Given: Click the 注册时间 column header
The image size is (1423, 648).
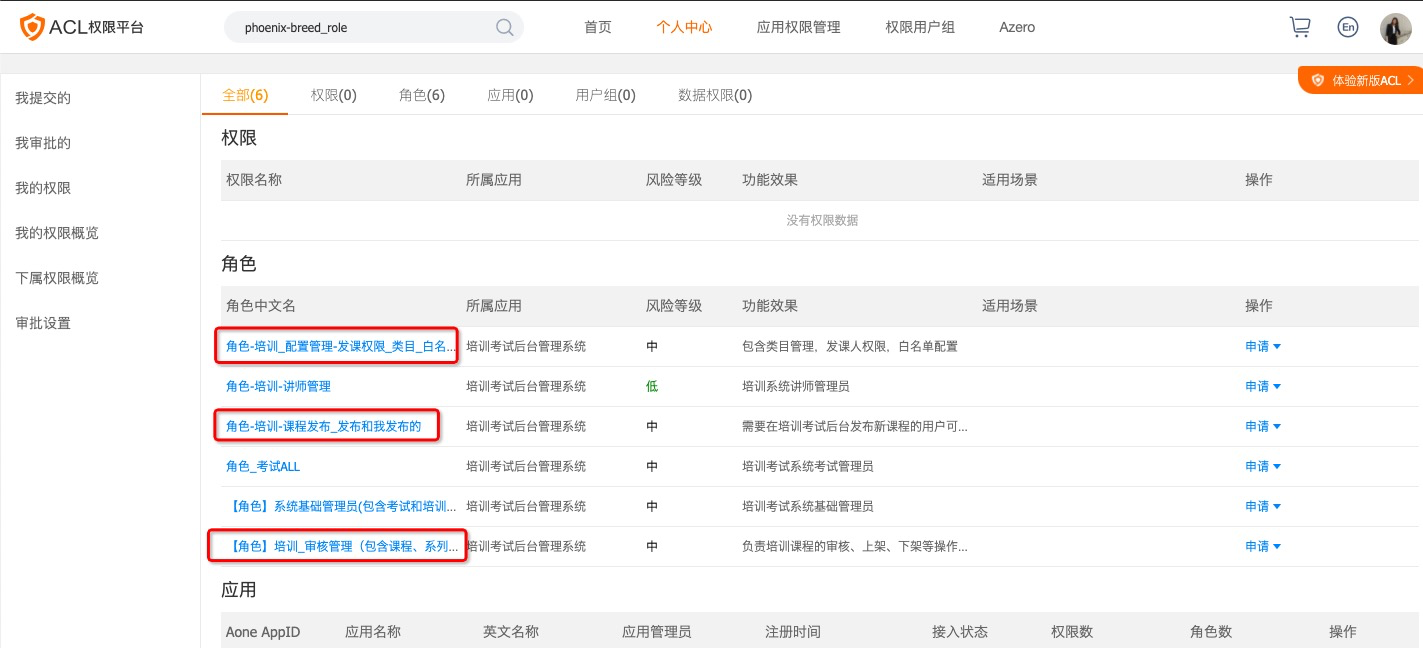Looking at the screenshot, I should [793, 632].
